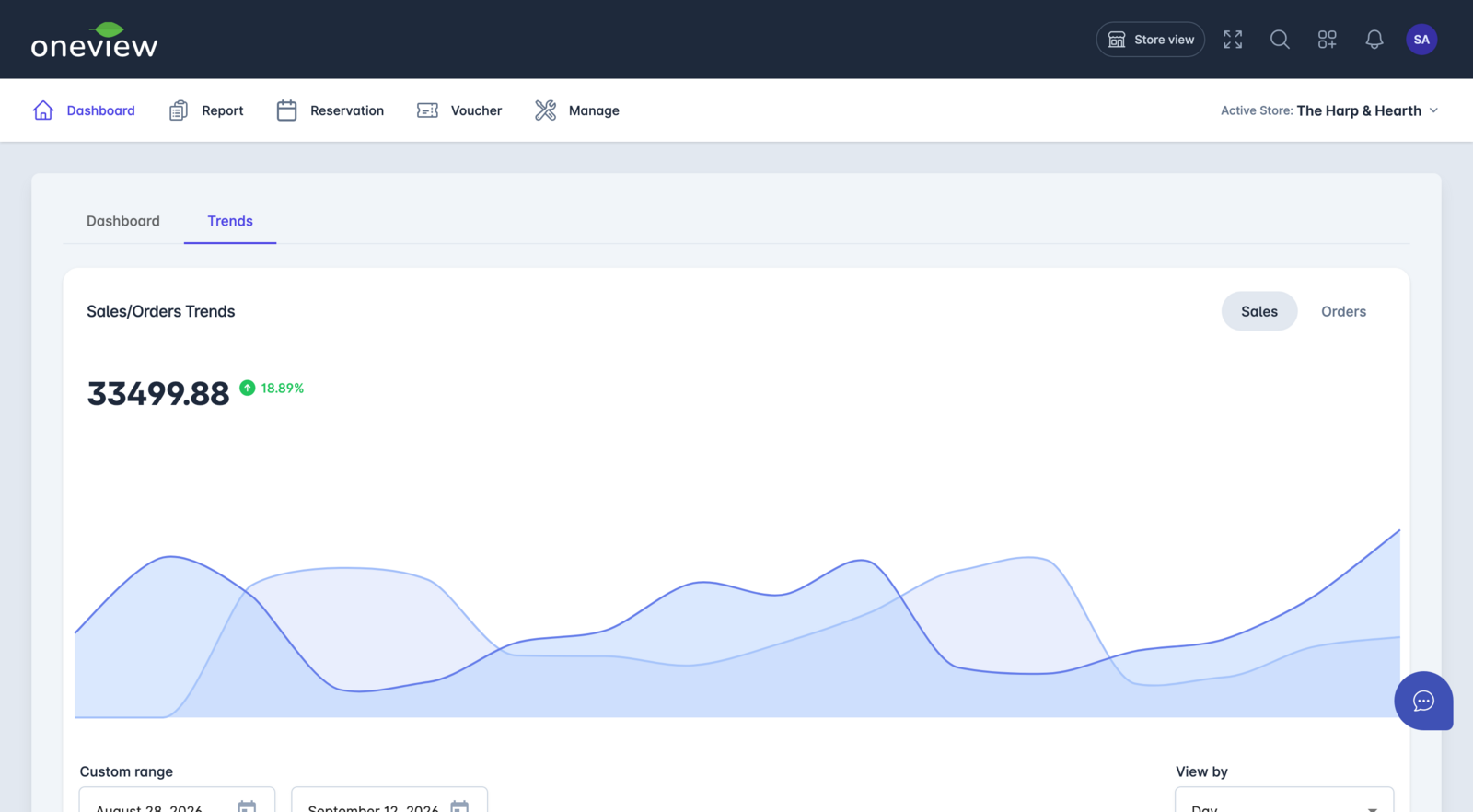Open the search icon
1473x812 pixels.
(1280, 40)
